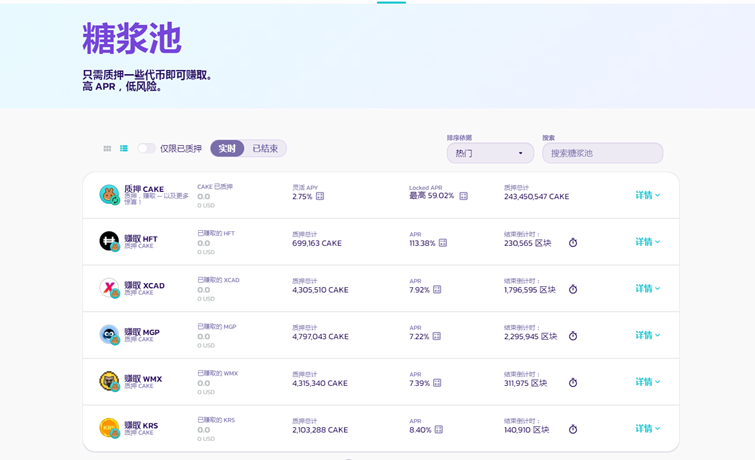Click timer icon in HFT pool row

point(573,242)
